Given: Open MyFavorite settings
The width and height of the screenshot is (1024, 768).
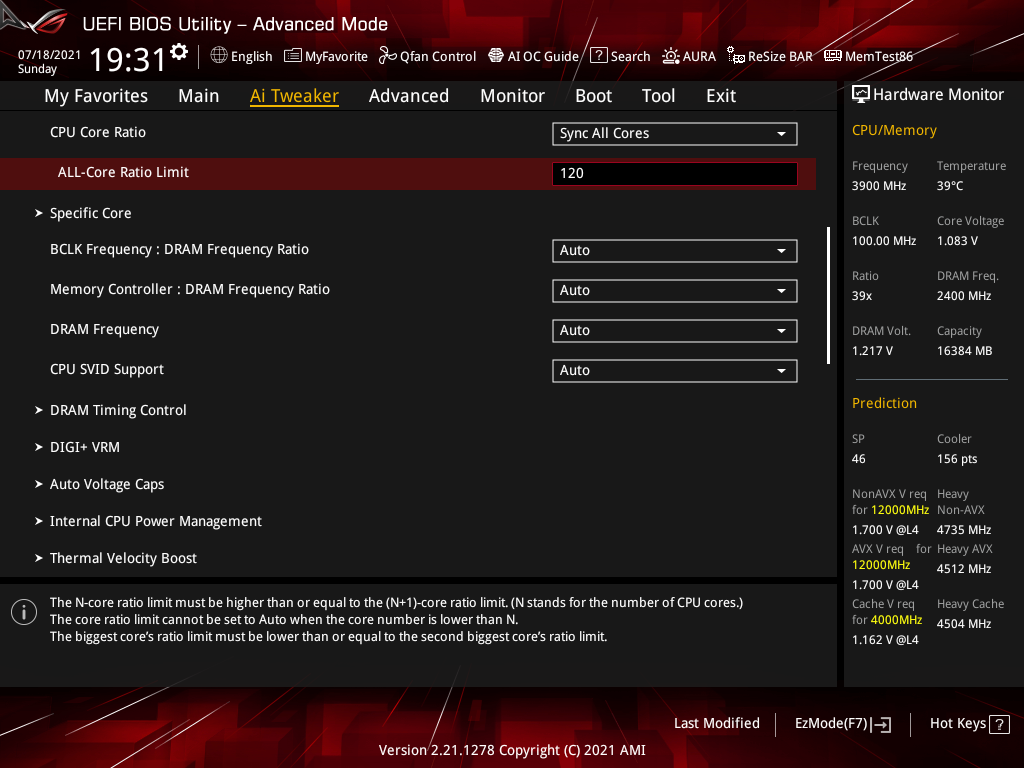Looking at the screenshot, I should tap(325, 56).
